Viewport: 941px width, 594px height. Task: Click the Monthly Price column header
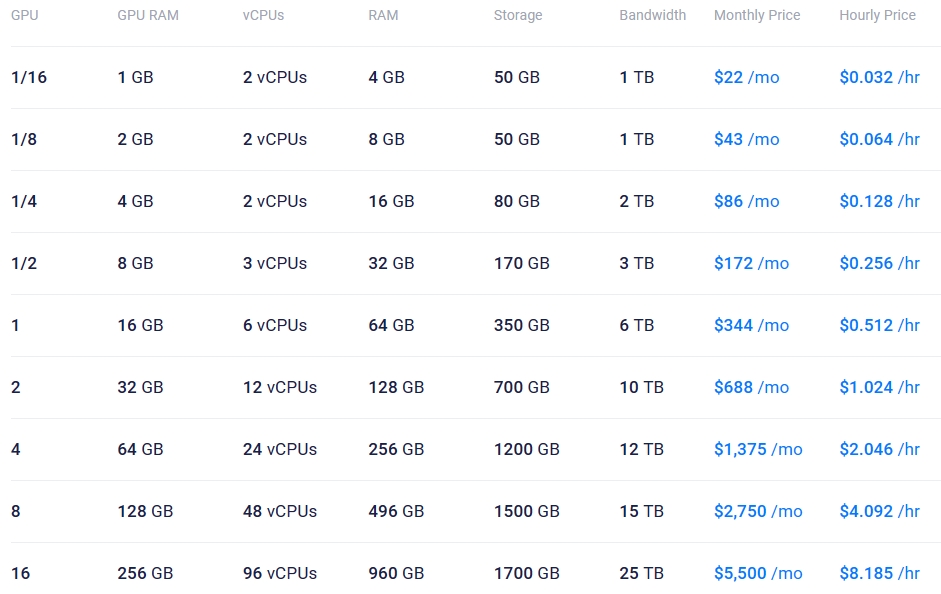coord(757,15)
